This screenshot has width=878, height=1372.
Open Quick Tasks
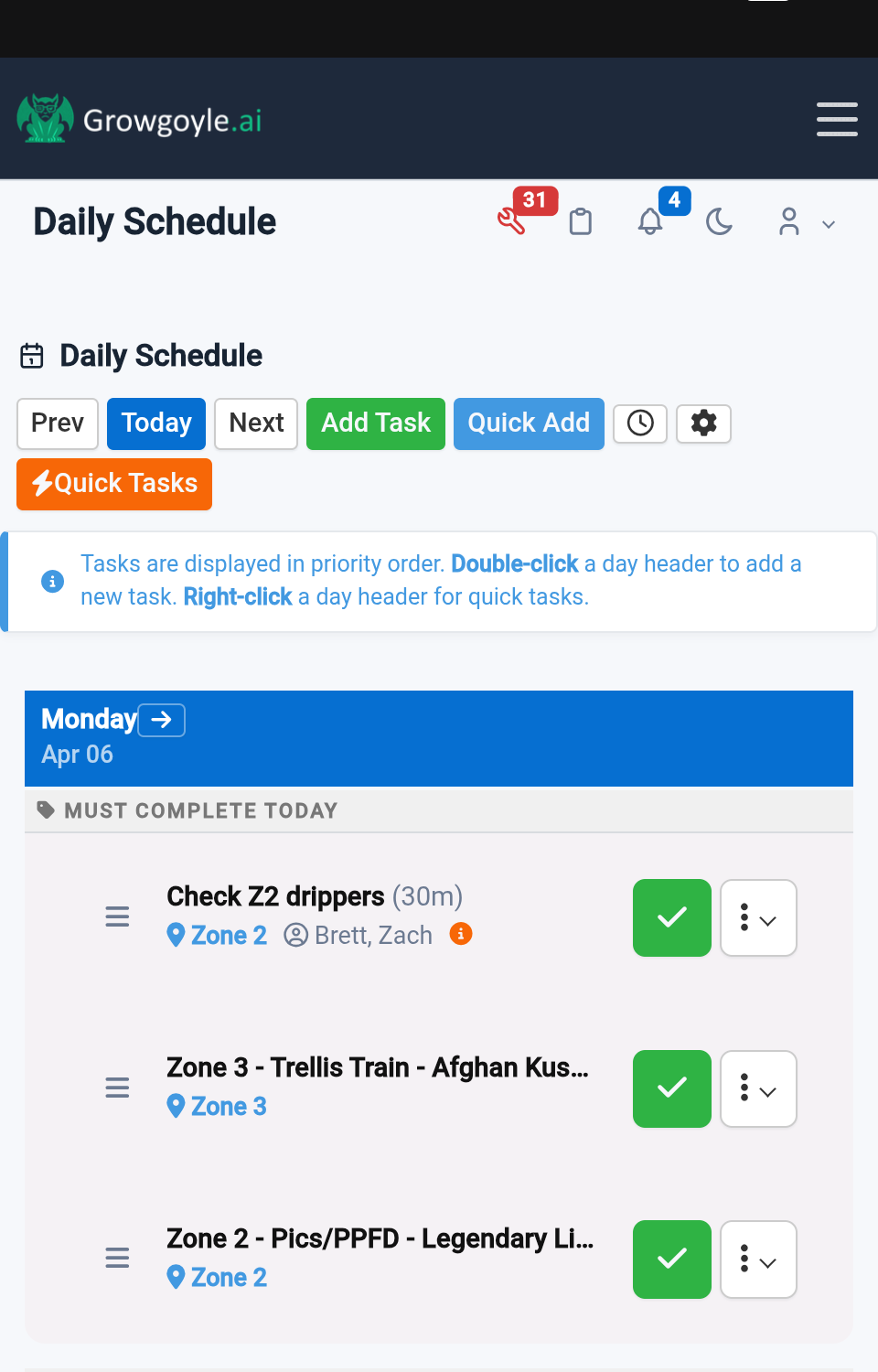113,484
